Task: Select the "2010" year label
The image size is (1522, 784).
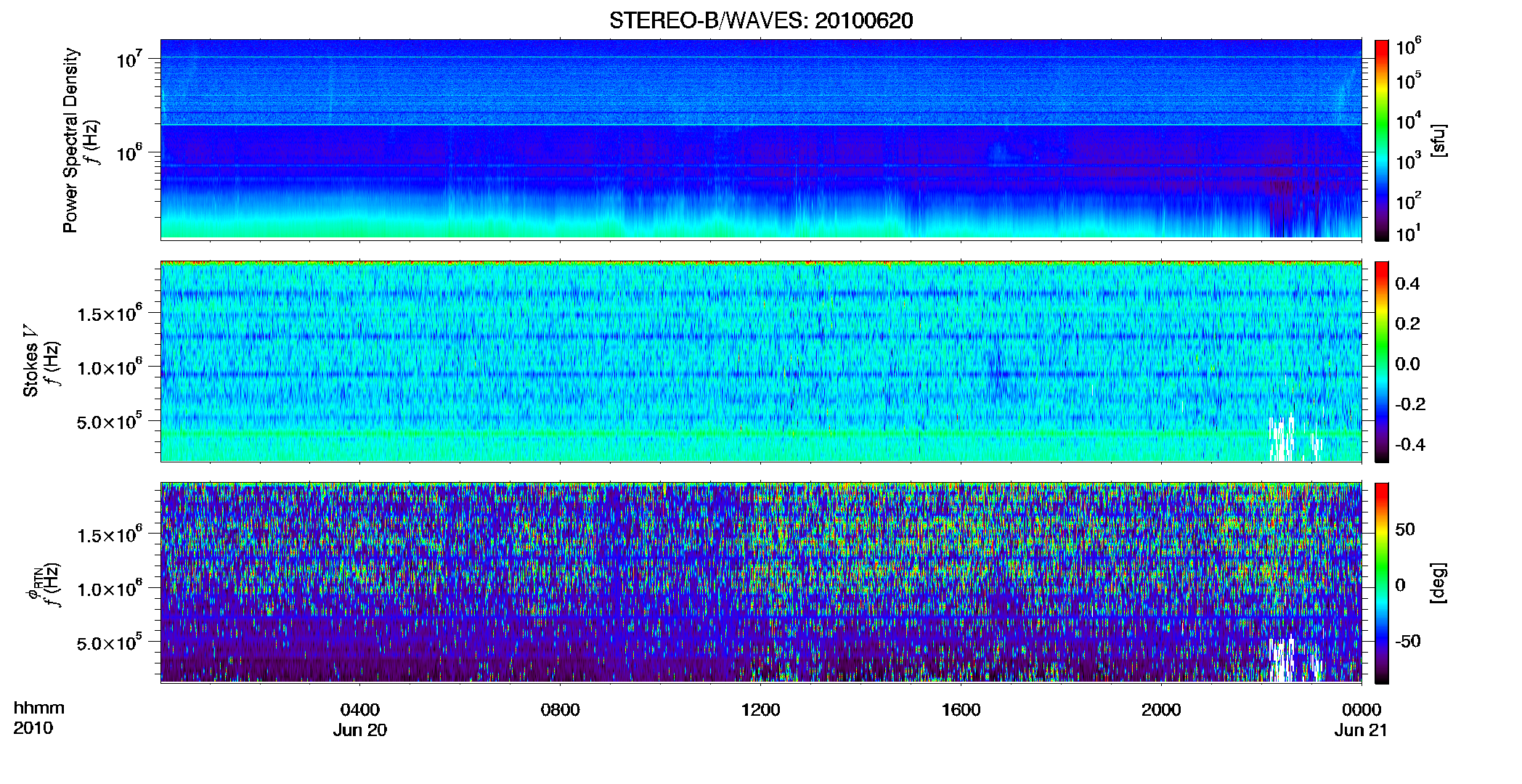Action: point(33,728)
